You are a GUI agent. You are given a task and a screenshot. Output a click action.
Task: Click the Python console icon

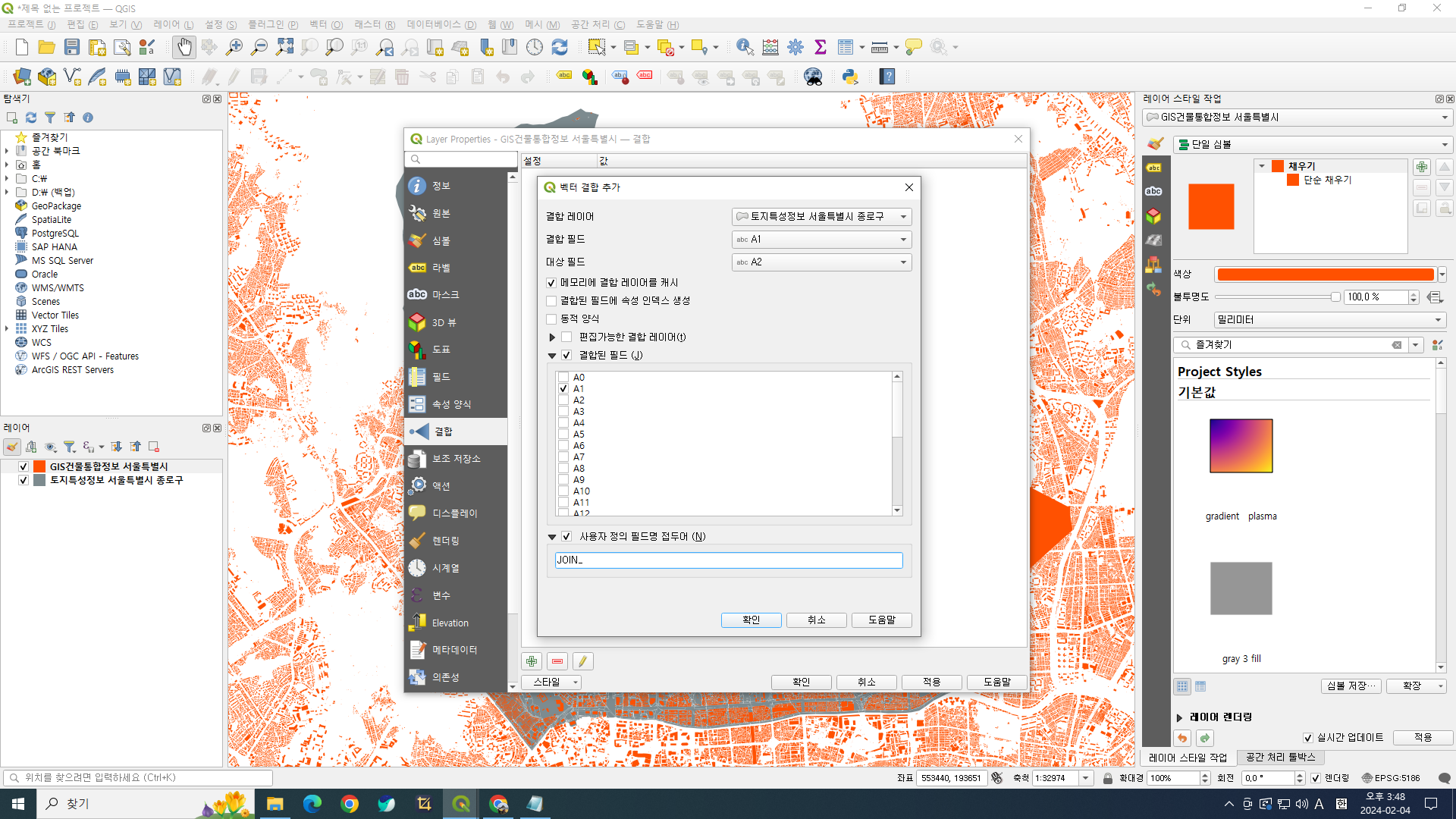click(x=850, y=77)
